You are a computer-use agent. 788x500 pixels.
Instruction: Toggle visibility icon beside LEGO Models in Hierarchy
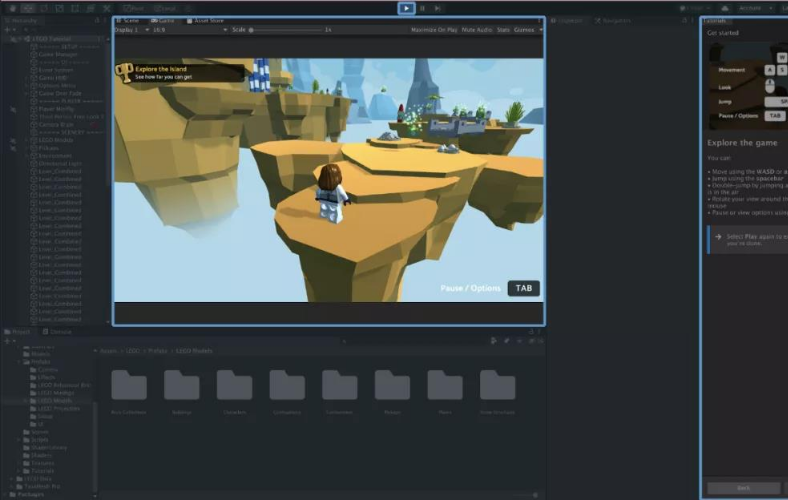[x=13, y=140]
